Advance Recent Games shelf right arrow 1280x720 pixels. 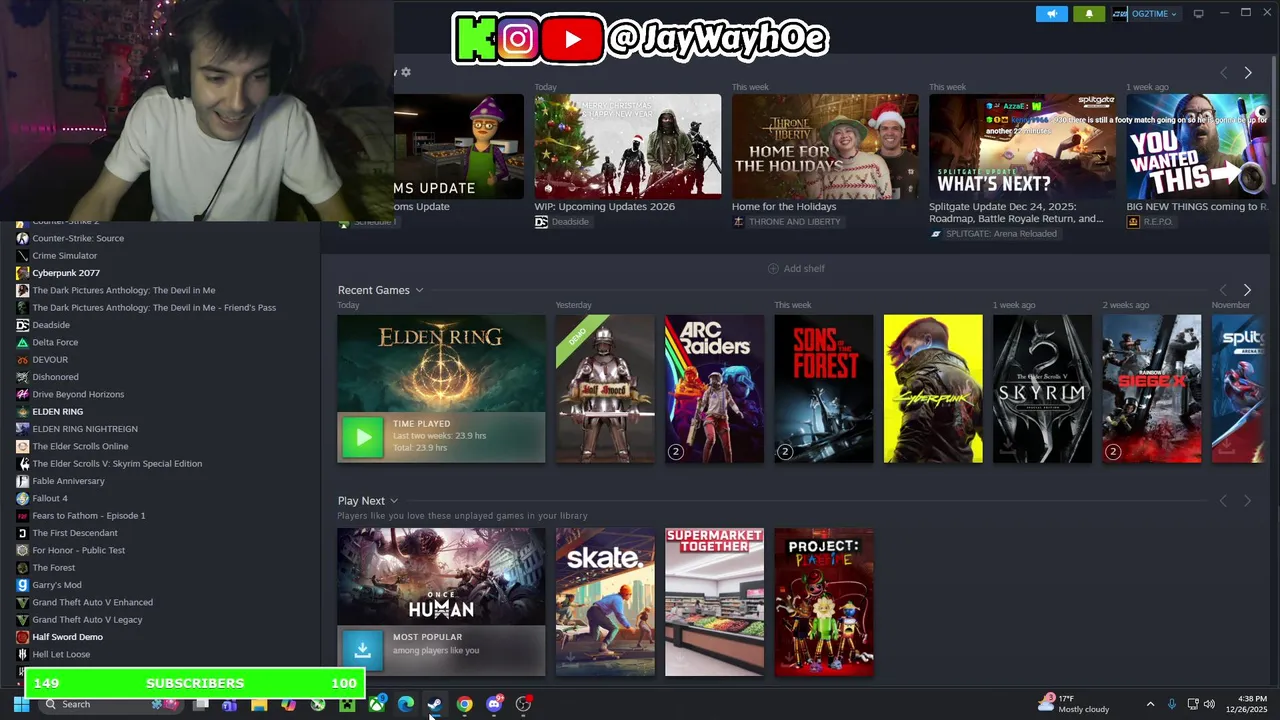[x=1247, y=290]
